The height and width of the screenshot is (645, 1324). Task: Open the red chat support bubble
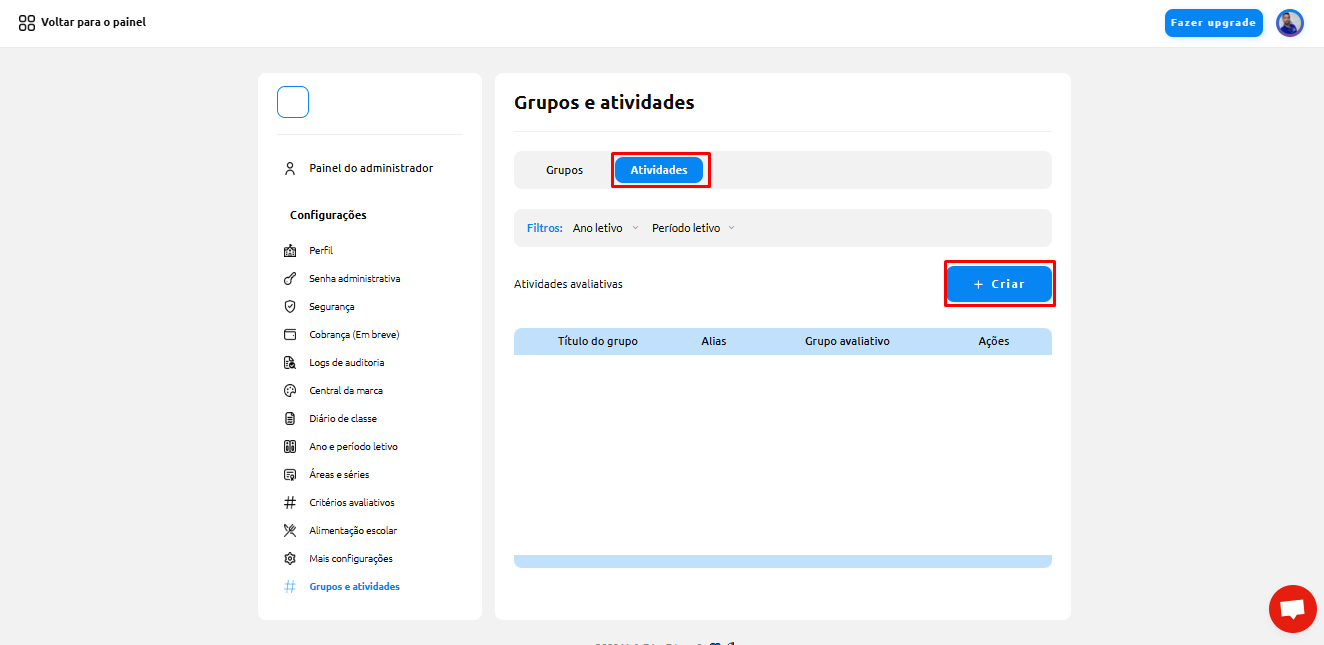[x=1293, y=609]
